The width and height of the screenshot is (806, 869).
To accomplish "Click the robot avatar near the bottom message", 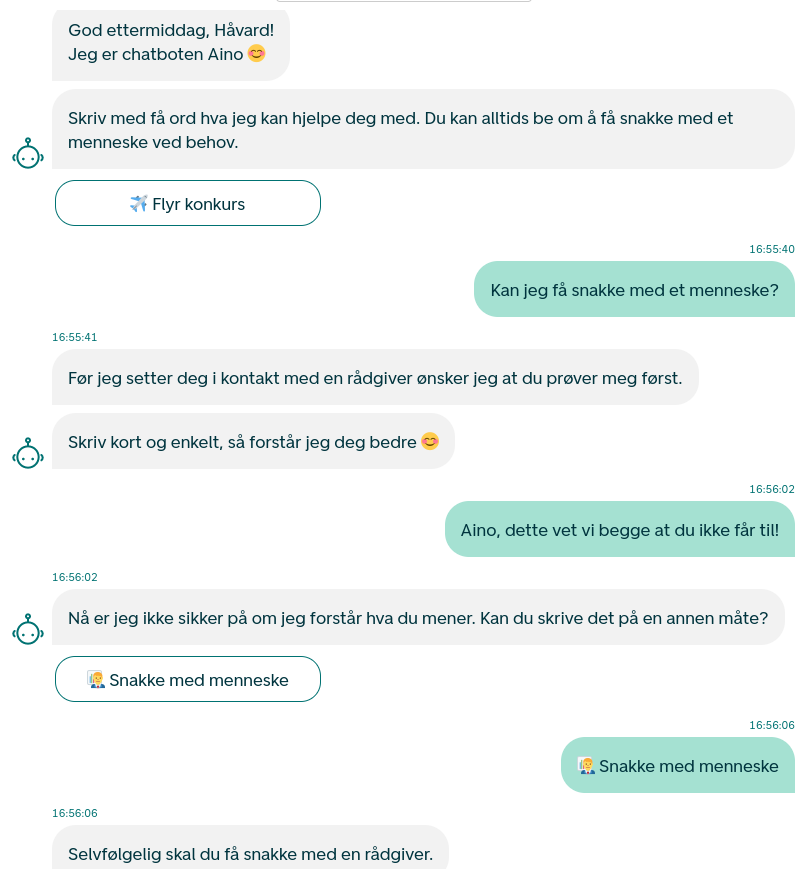I will pos(28,630).
